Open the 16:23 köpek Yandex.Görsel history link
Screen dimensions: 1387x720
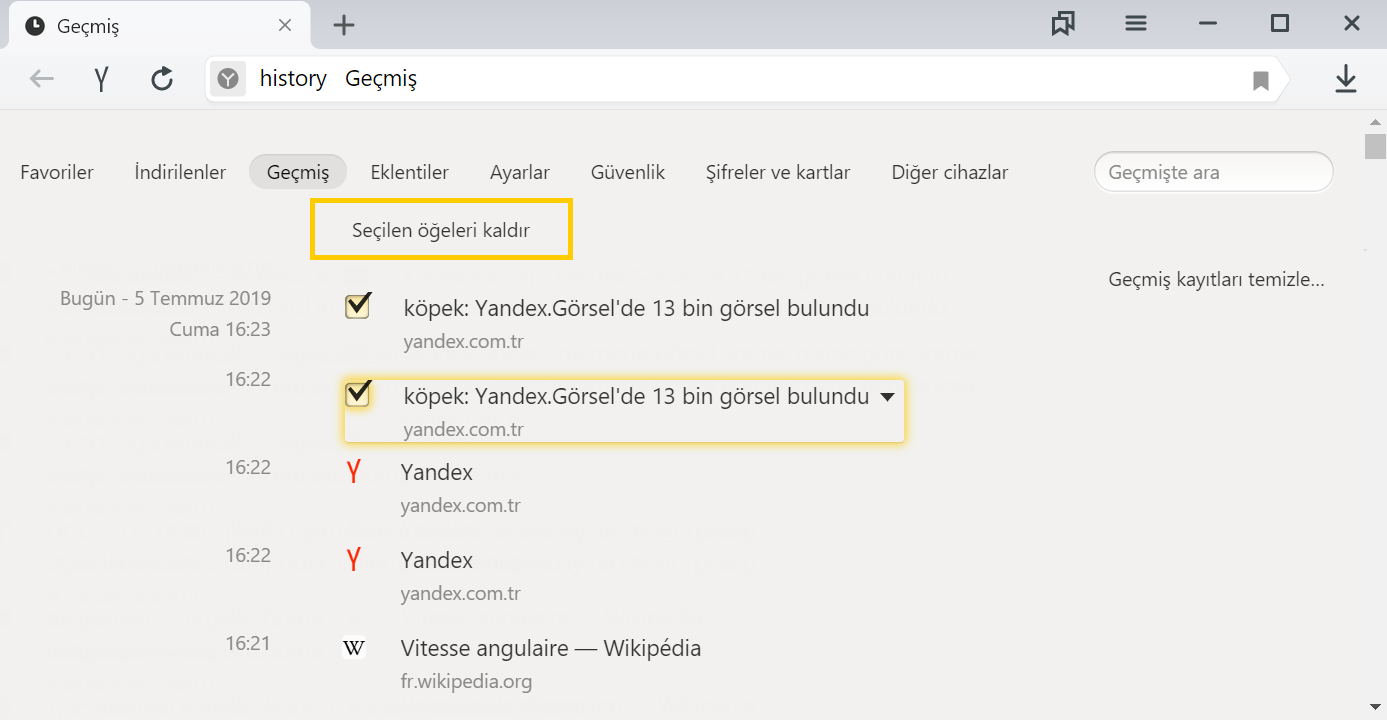coord(636,308)
